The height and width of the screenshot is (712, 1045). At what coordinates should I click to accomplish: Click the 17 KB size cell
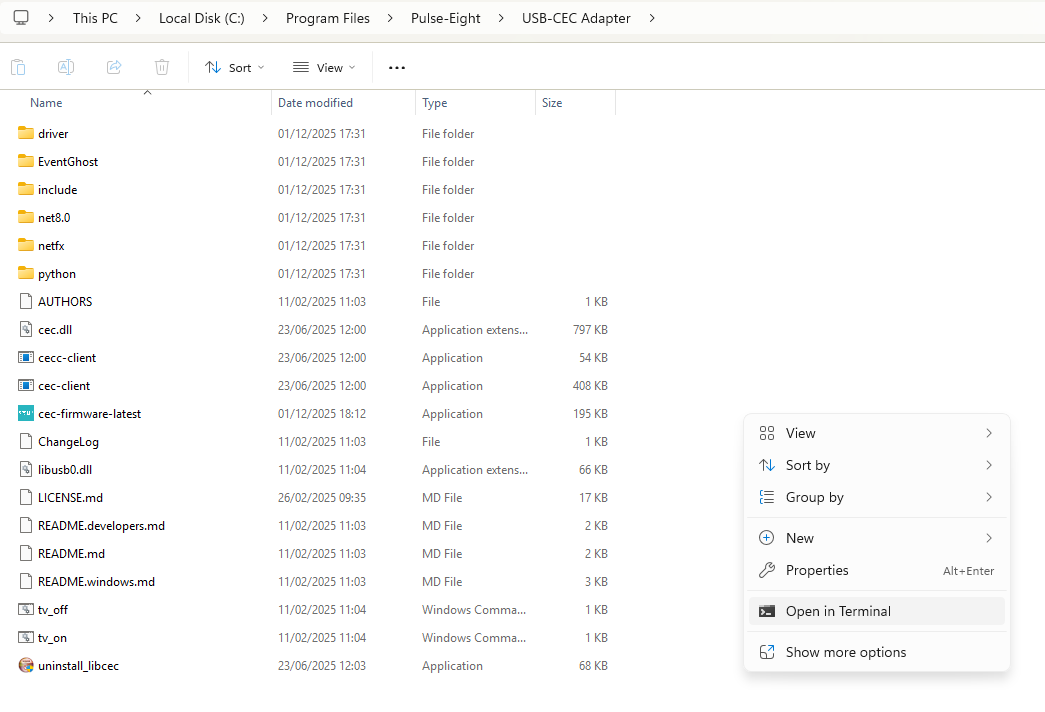tap(593, 497)
